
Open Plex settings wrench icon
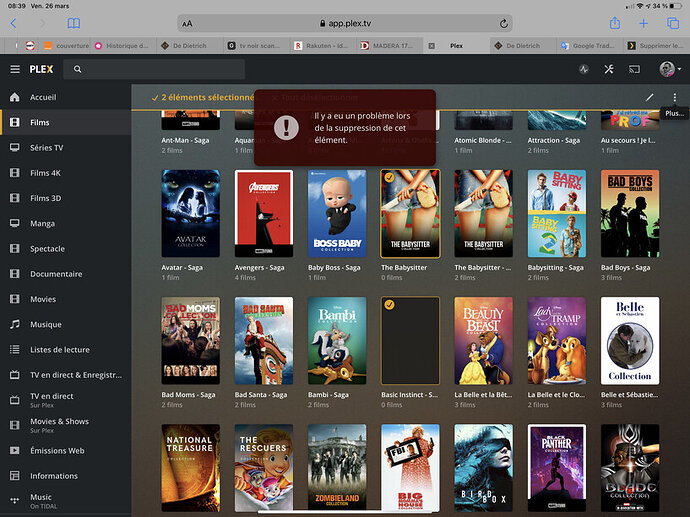[609, 69]
